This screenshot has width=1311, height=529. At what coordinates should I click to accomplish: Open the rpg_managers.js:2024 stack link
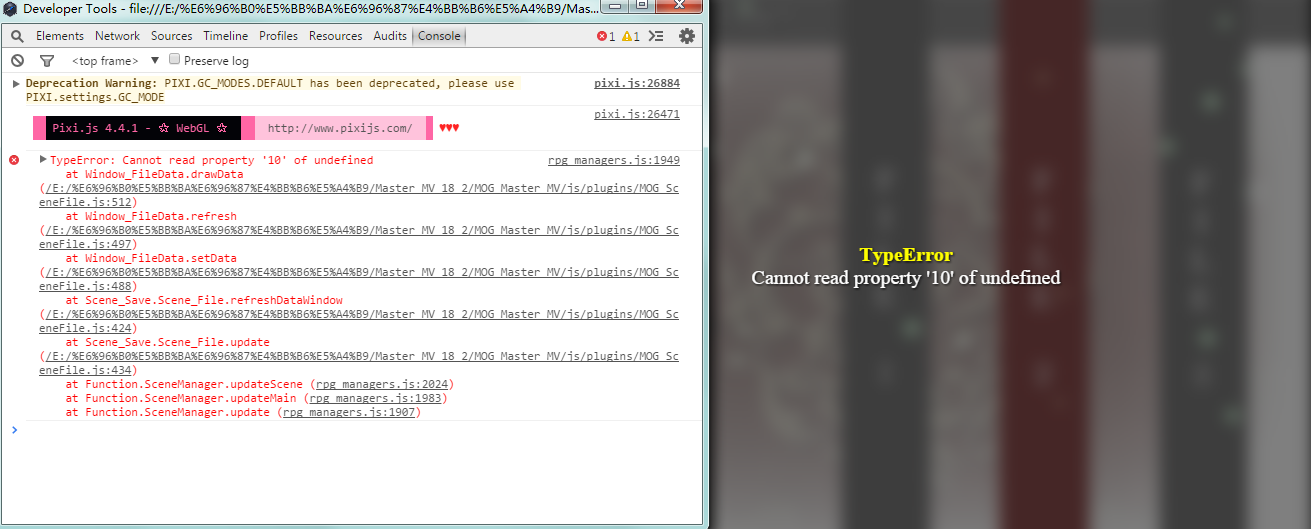tap(384, 384)
